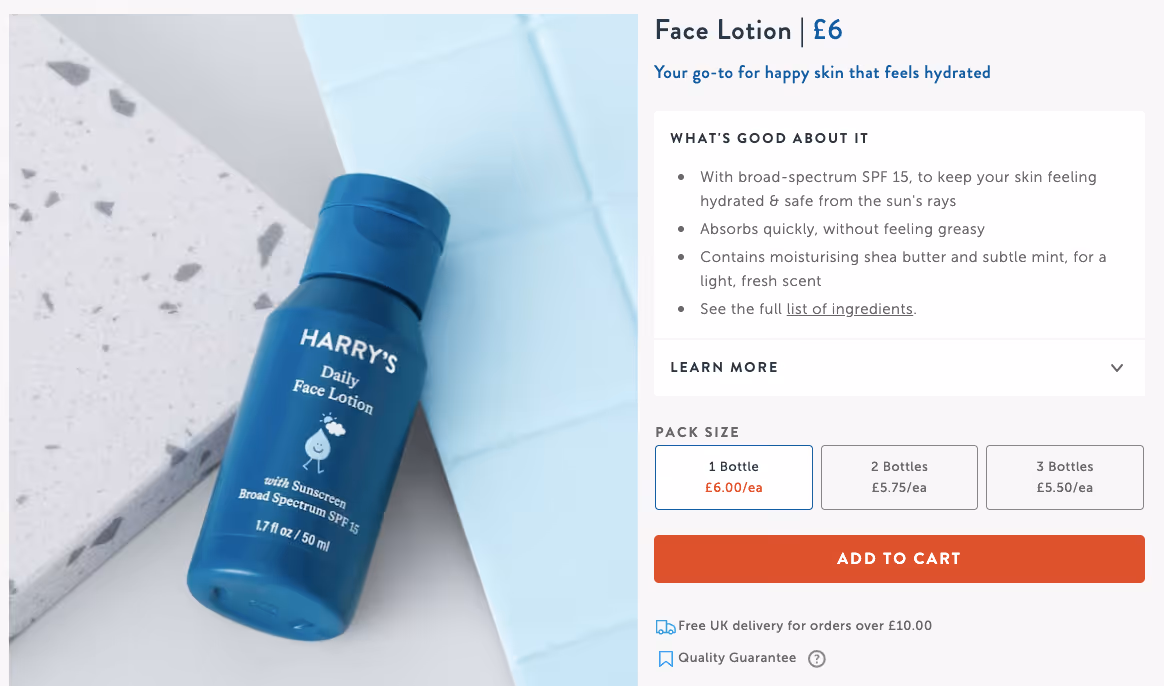This screenshot has height=686, width=1164.
Task: Open the full list of ingredients link
Action: coord(849,309)
